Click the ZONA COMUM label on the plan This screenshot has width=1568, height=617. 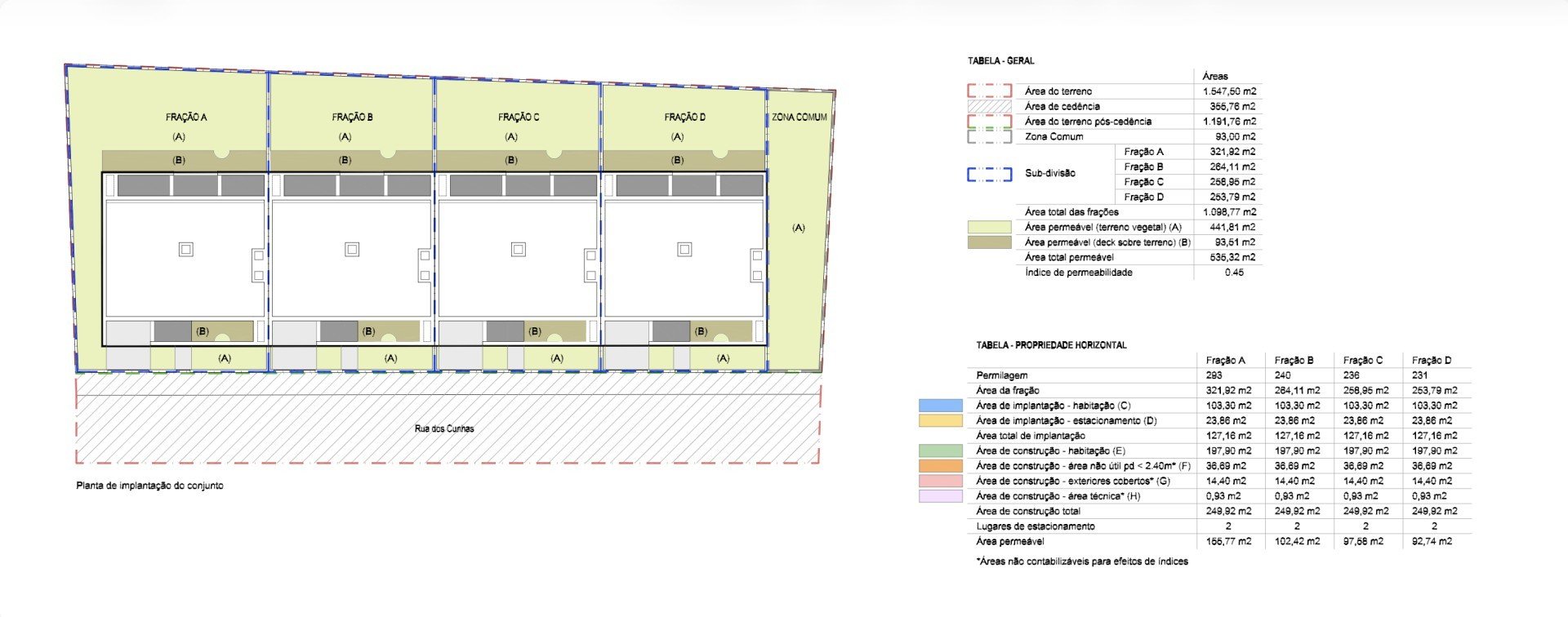(x=799, y=118)
